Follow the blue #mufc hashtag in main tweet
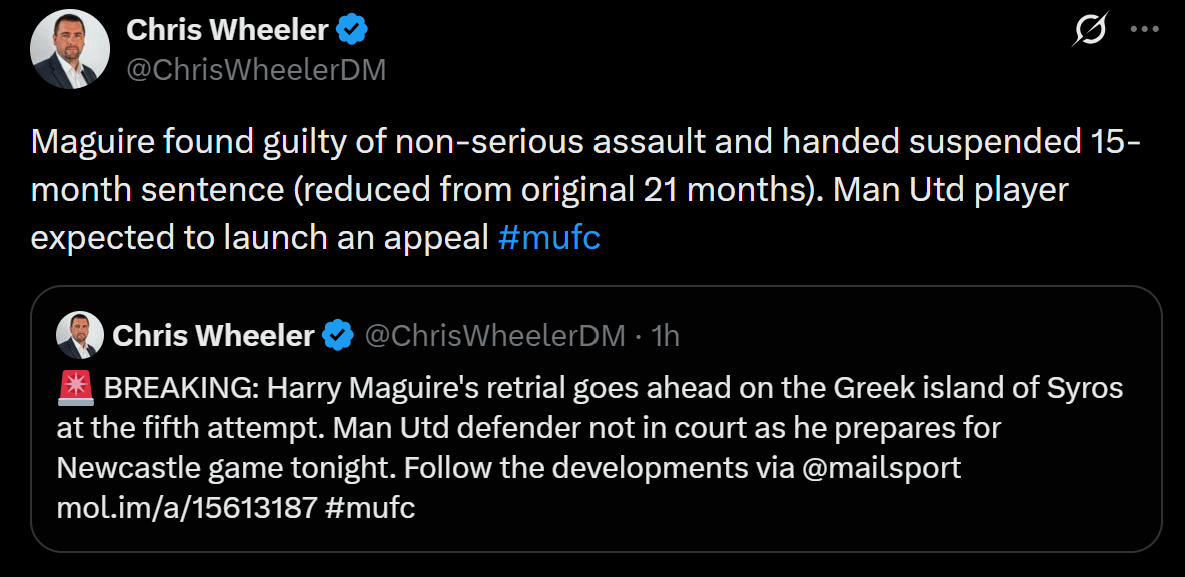The image size is (1185, 577). (549, 238)
